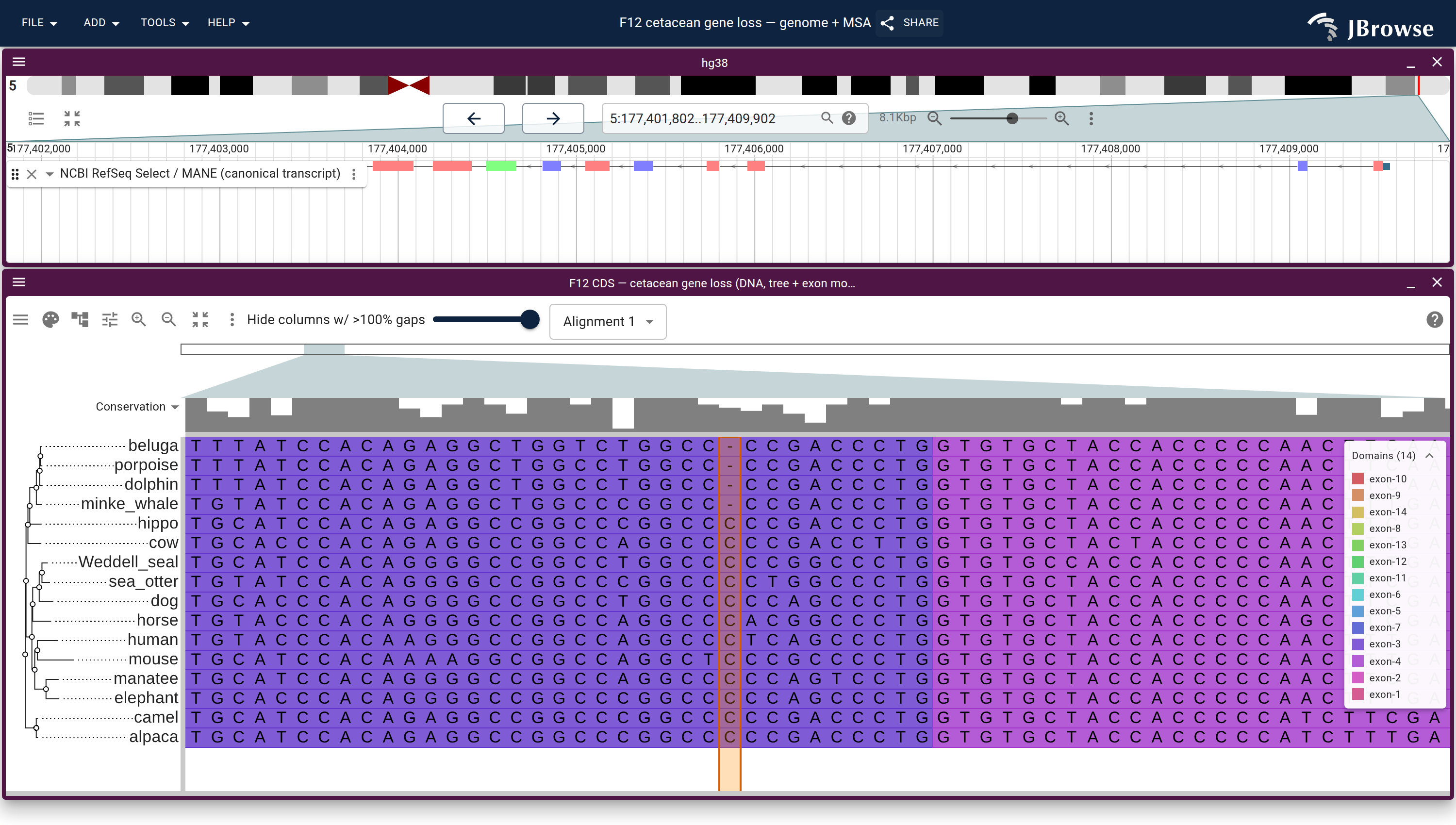1456x825 pixels.
Task: Click the MSA fit-to-view collapse icon
Action: [x=200, y=320]
